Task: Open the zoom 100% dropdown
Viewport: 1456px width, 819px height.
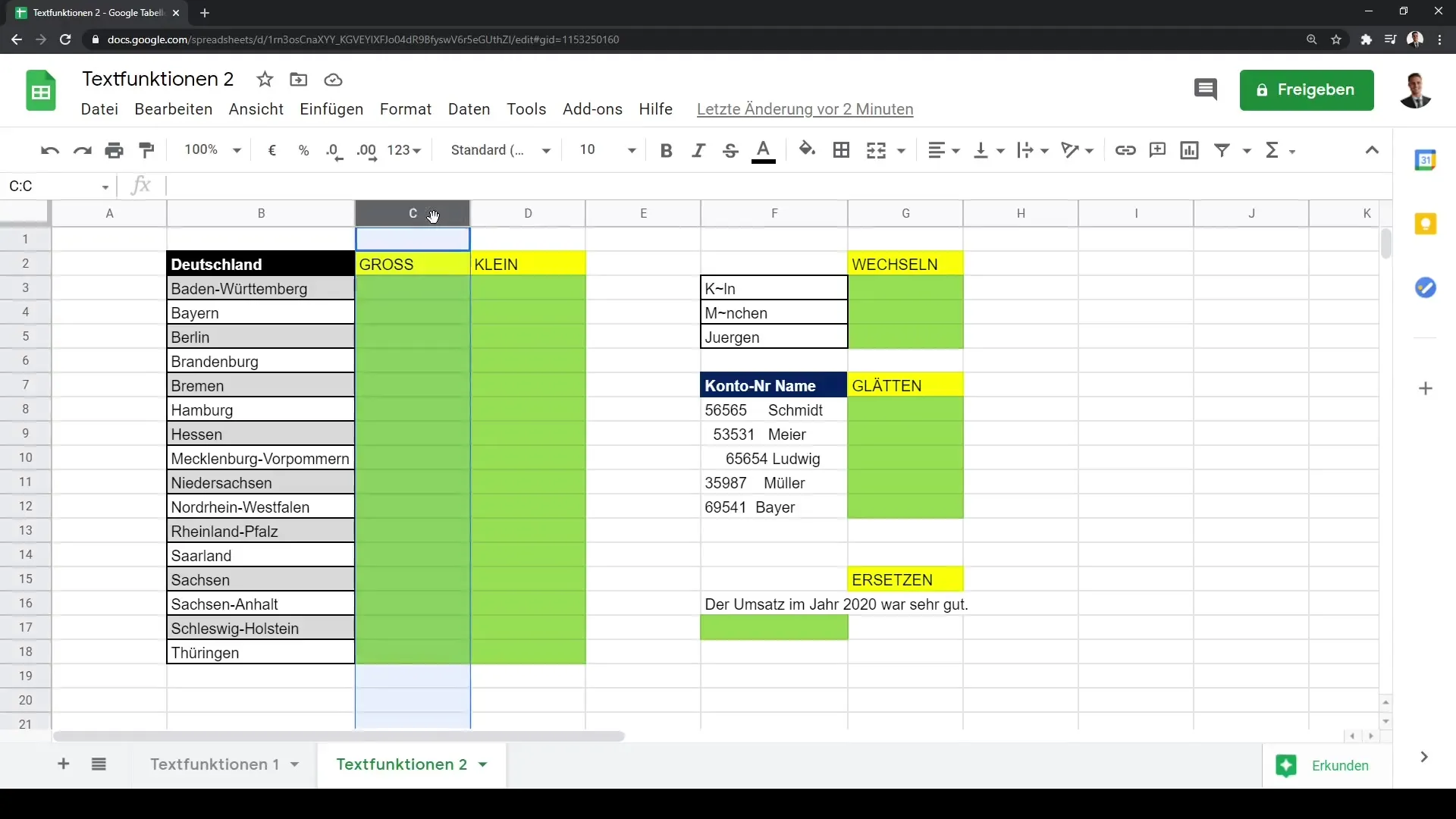Action: (x=212, y=150)
